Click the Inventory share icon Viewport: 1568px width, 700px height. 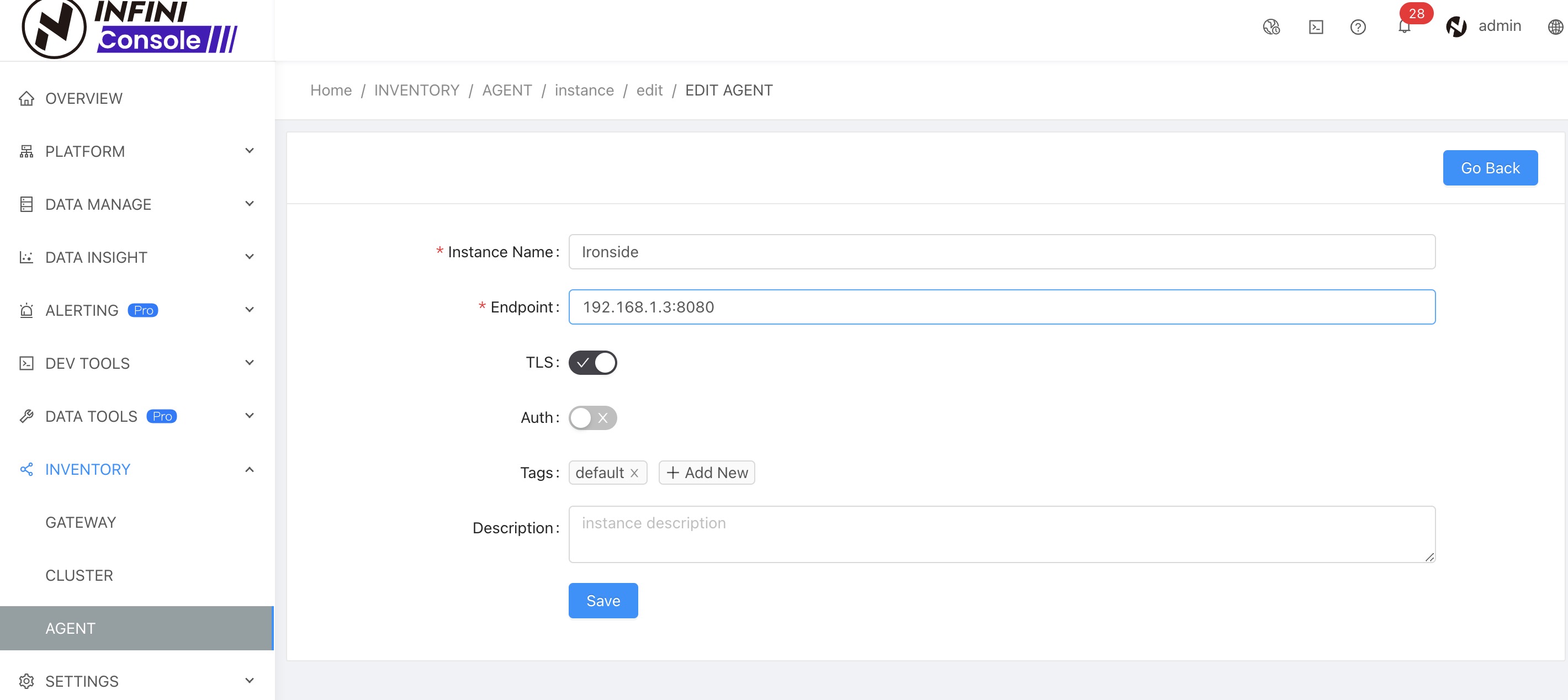26,469
